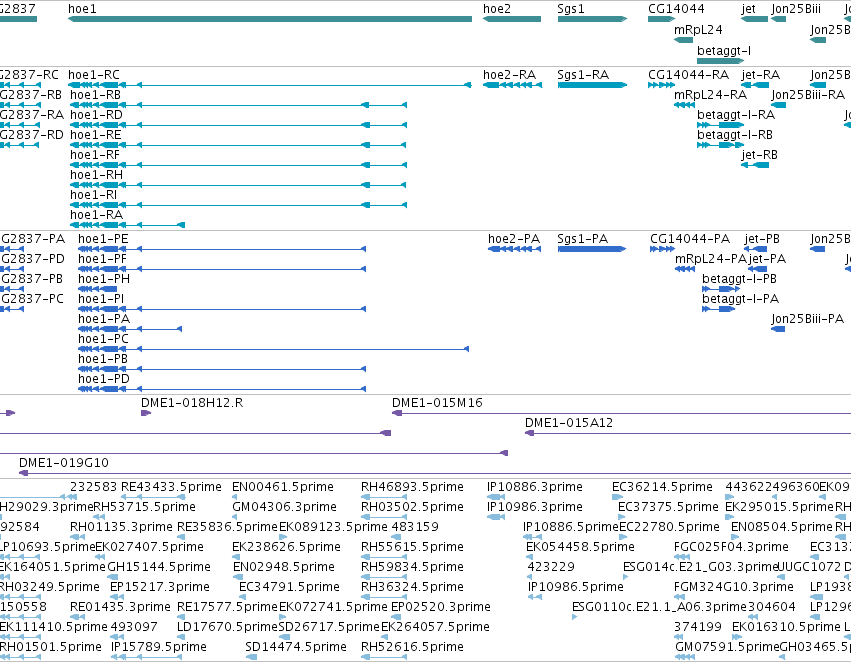The image size is (851, 662).
Task: Click the Sgs1 gene glyph
Action: click(592, 19)
